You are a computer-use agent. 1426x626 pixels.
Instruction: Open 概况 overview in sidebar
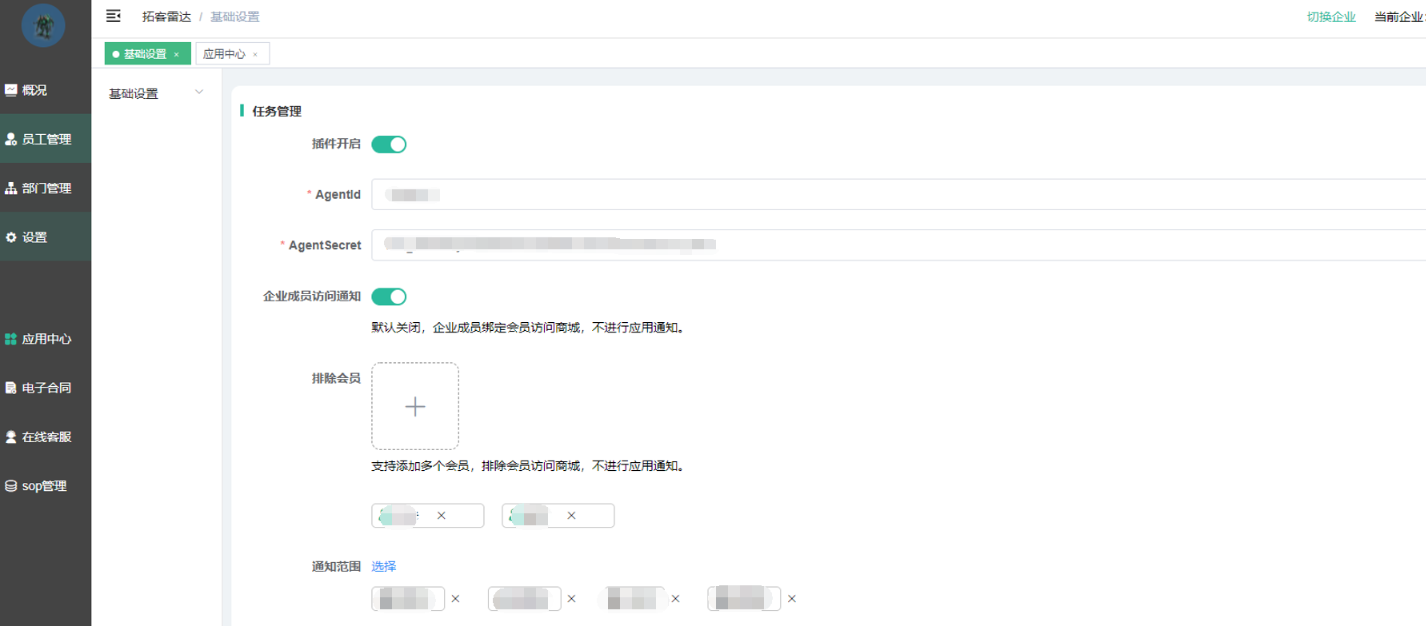pos(35,90)
